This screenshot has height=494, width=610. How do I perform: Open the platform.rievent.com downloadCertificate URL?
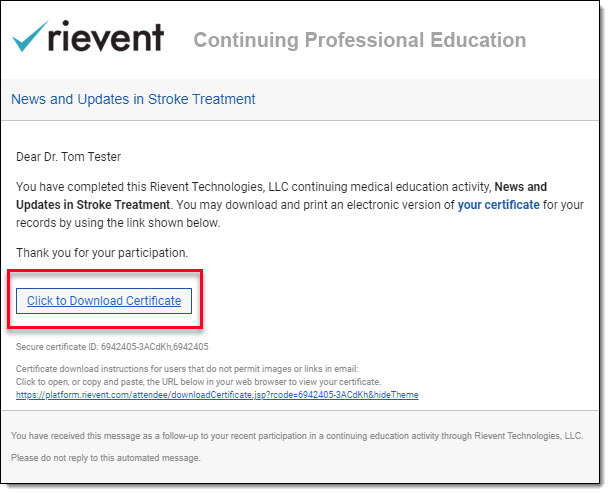point(217,395)
